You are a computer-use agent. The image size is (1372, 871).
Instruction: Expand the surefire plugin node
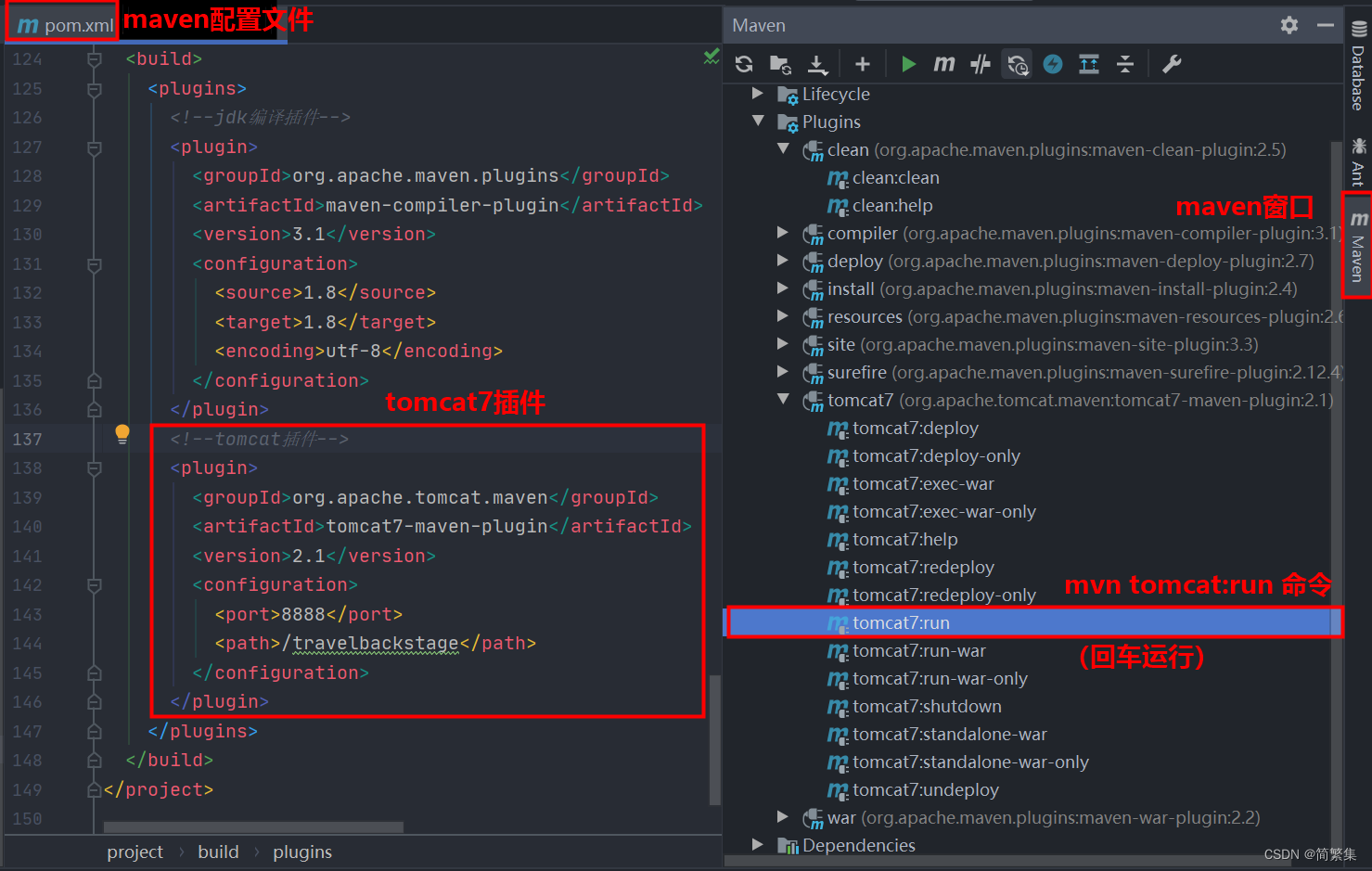pos(783,371)
